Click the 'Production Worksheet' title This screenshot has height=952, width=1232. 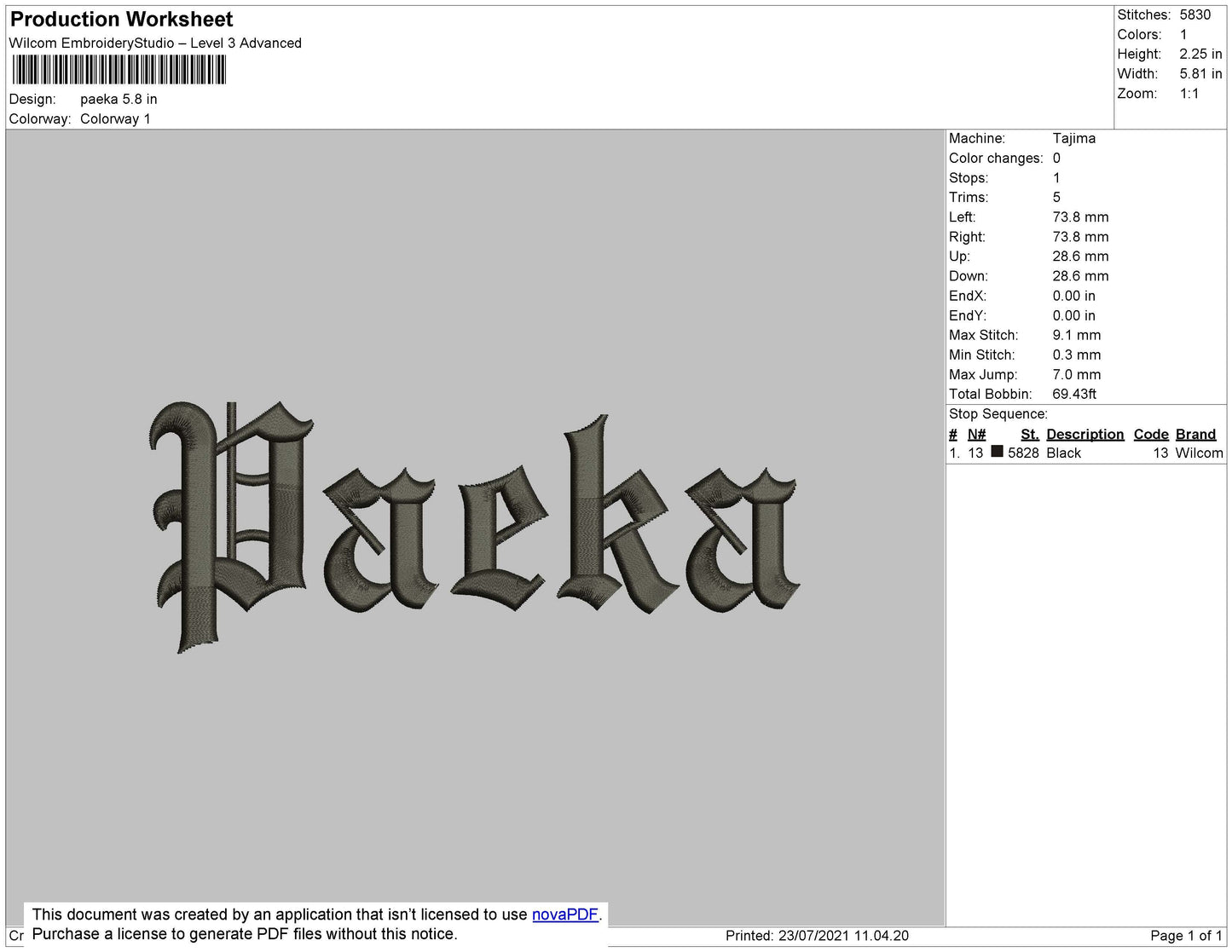coord(121,20)
